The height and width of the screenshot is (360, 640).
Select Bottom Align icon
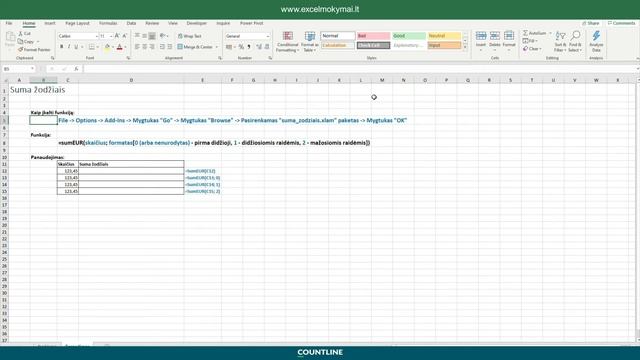[152, 36]
